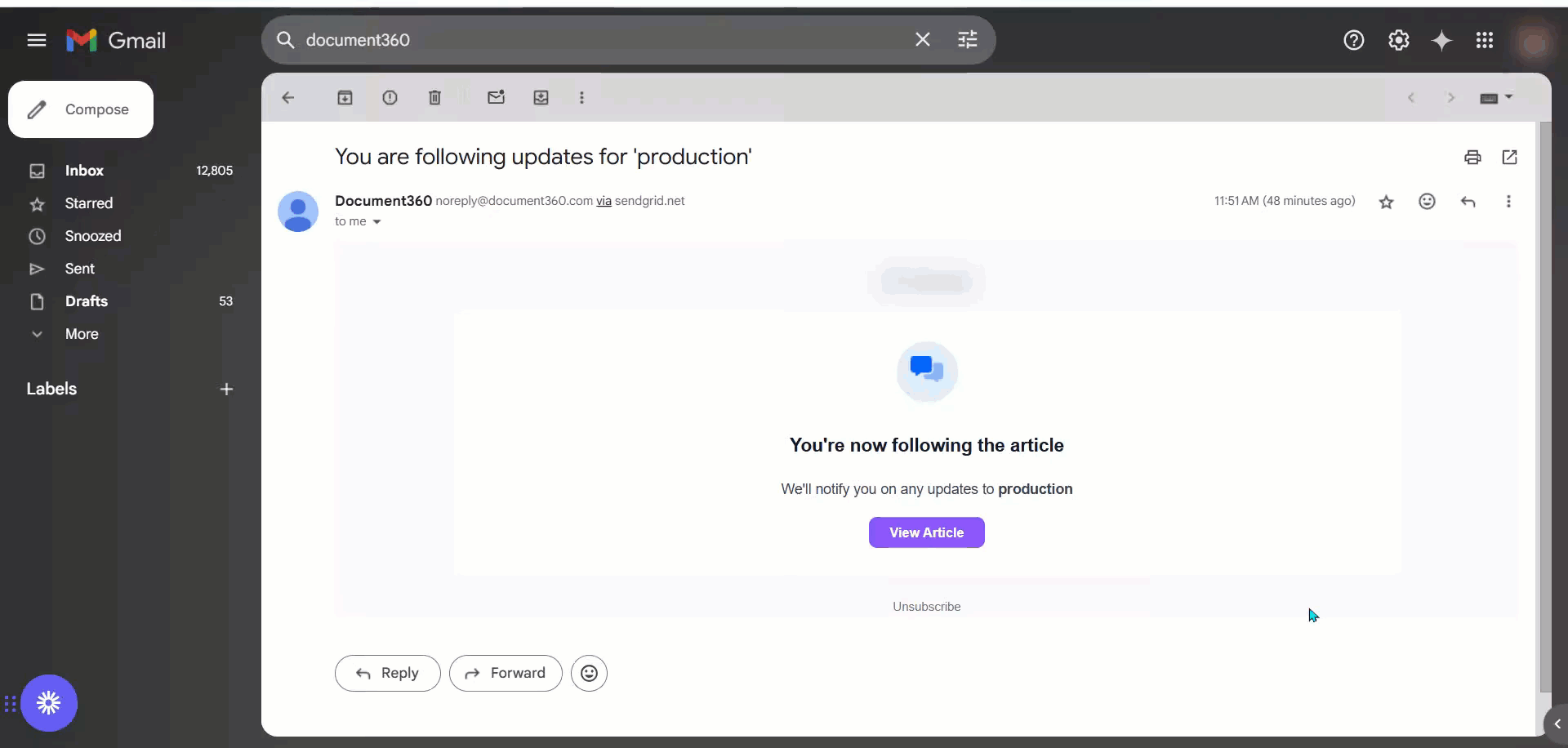Viewport: 1568px width, 748px height.
Task: Delete this email with trash icon
Action: pyautogui.click(x=435, y=98)
